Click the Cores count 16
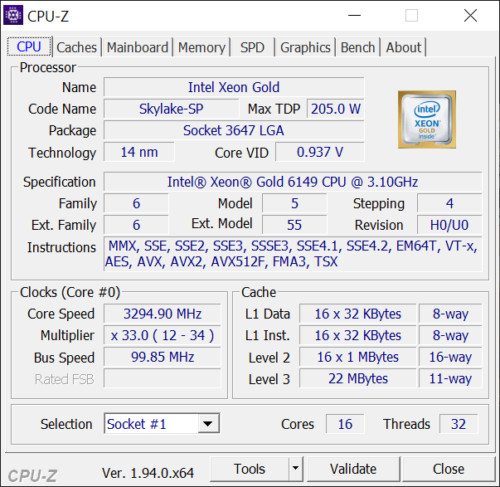This screenshot has width=500, height=487. [345, 424]
